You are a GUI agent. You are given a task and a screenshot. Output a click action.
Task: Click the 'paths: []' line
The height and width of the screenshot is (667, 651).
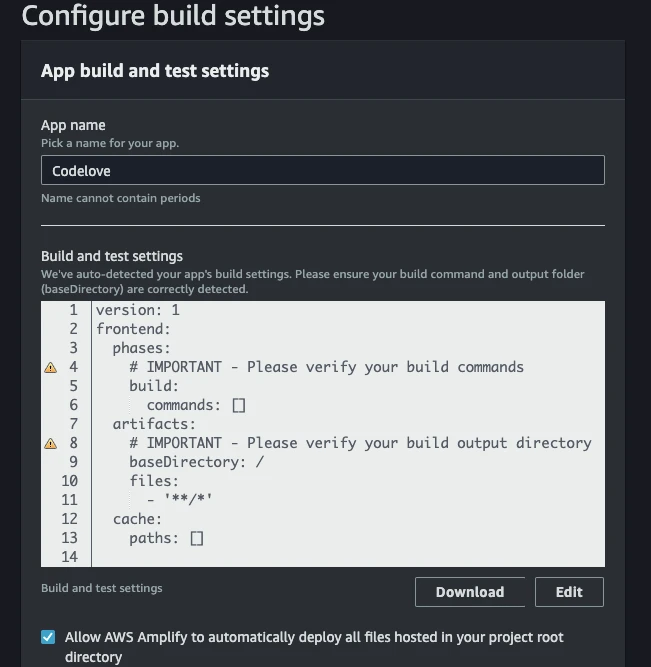(x=166, y=538)
